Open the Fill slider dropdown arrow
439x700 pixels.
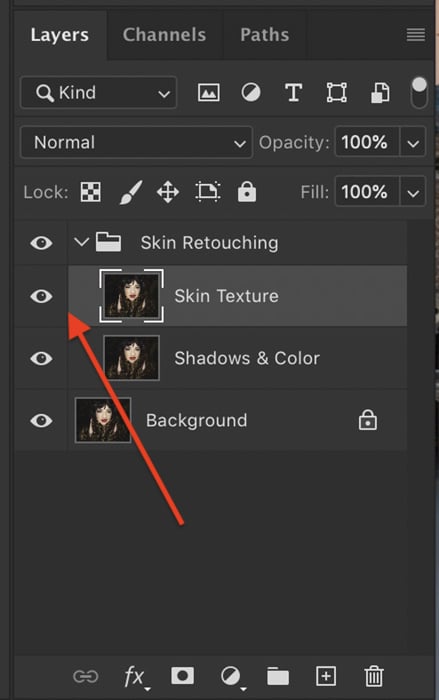coord(413,192)
